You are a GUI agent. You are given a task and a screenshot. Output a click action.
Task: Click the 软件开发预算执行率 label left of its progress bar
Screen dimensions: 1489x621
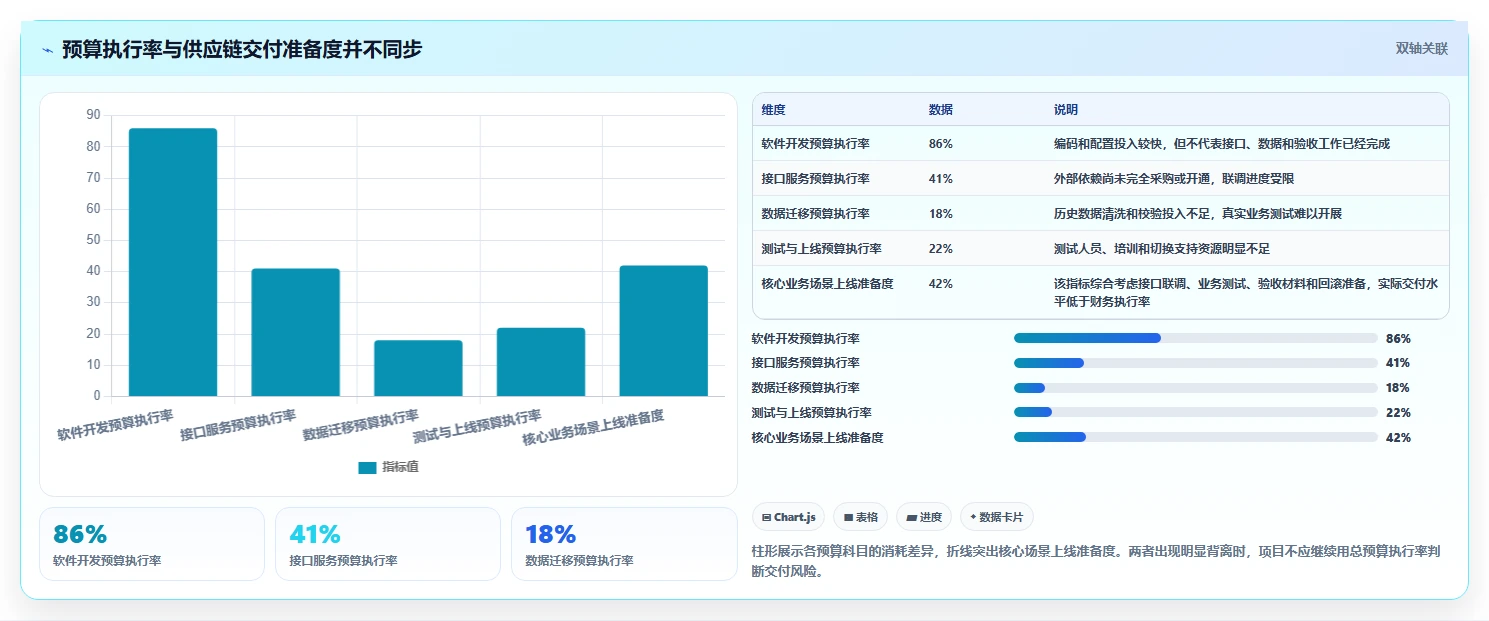805,338
